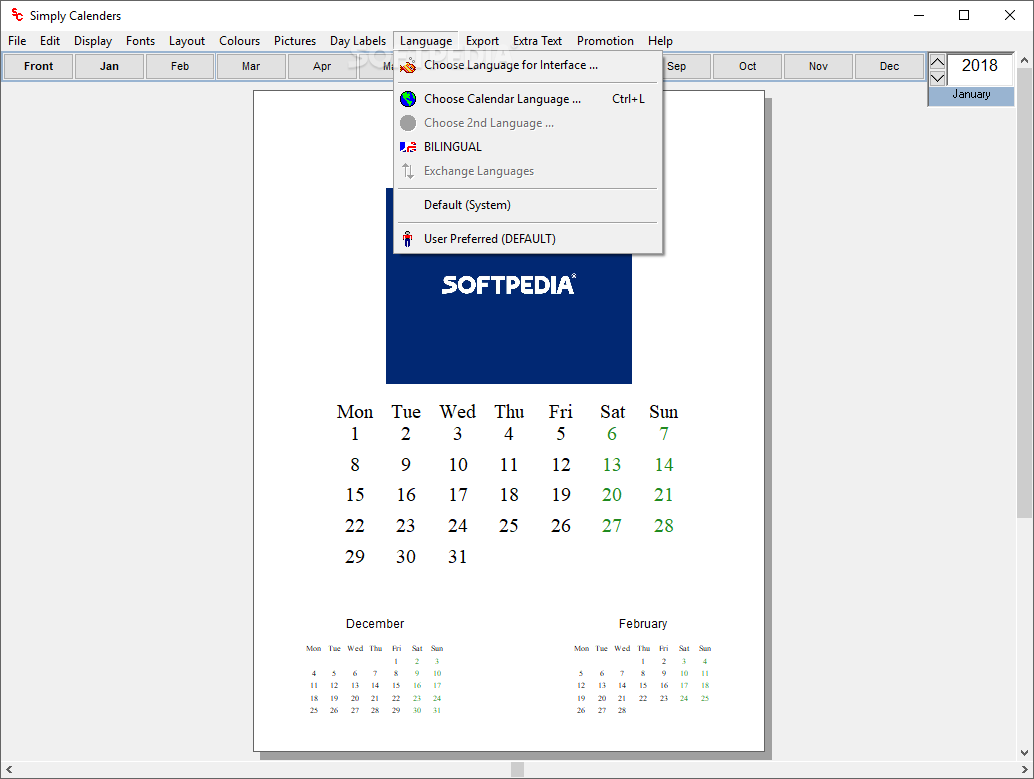Screen dimensions: 1034x779
Task: Switch to the Dec month button
Action: [x=890, y=66]
